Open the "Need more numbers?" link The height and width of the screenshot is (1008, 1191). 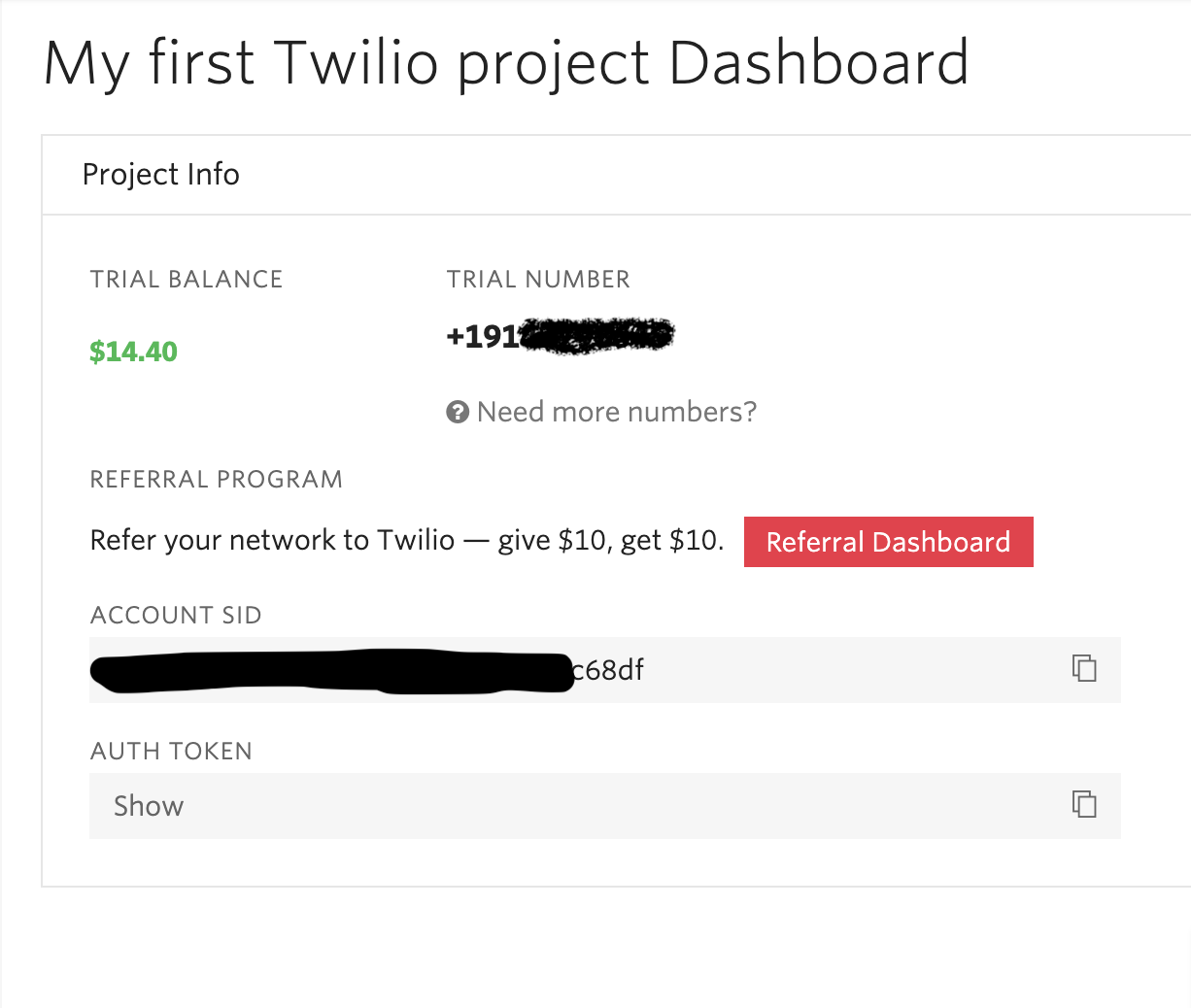tap(616, 413)
